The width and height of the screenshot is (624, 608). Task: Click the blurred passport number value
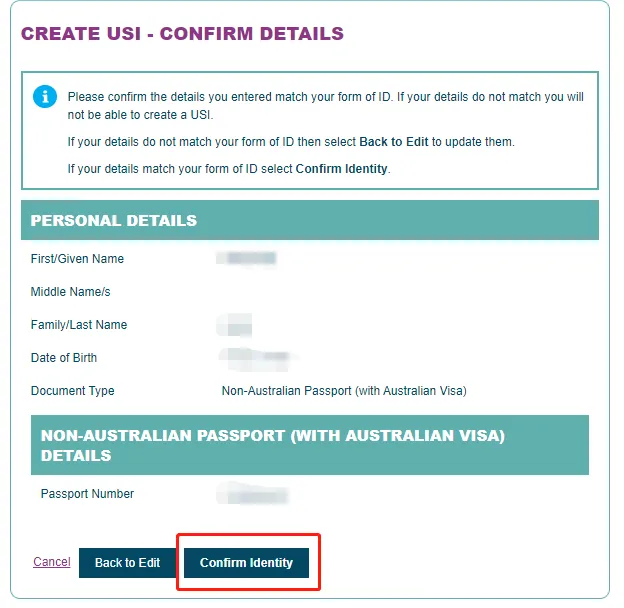(x=255, y=494)
